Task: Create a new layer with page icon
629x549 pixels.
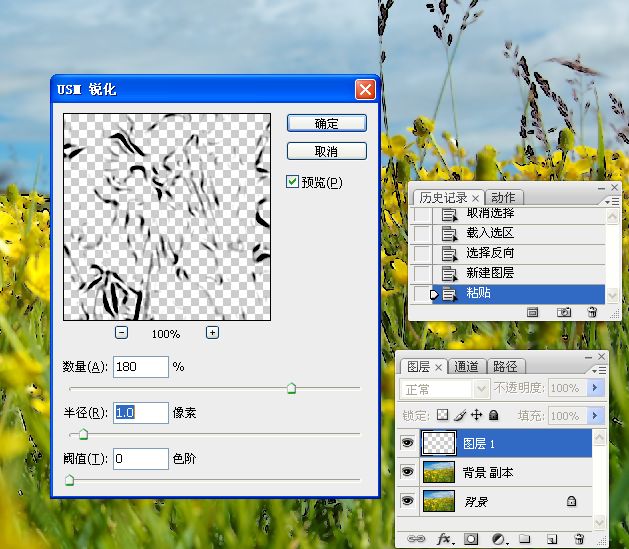Action: point(552,539)
